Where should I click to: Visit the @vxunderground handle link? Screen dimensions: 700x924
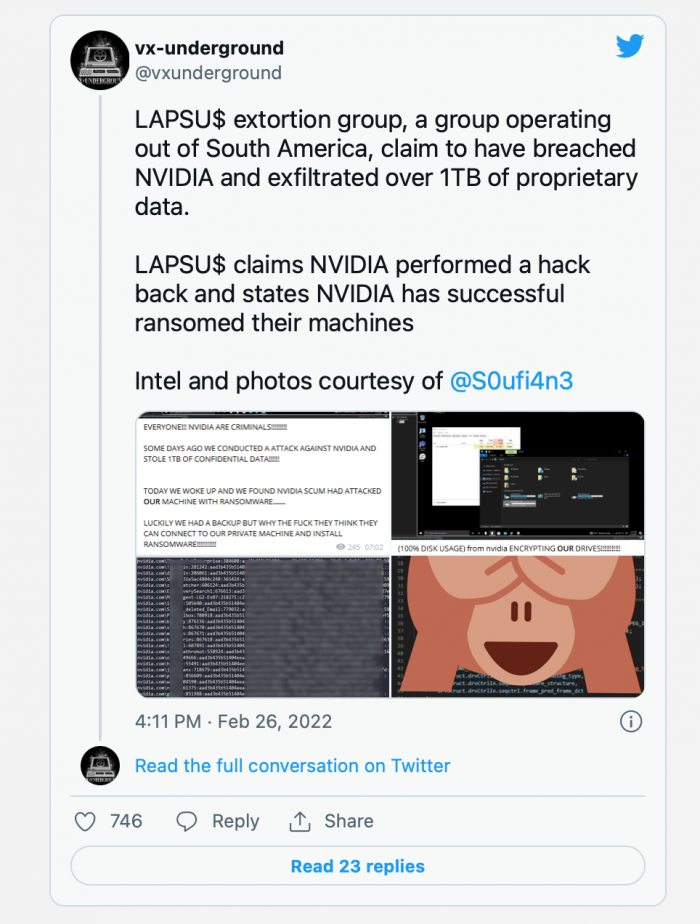tap(208, 73)
